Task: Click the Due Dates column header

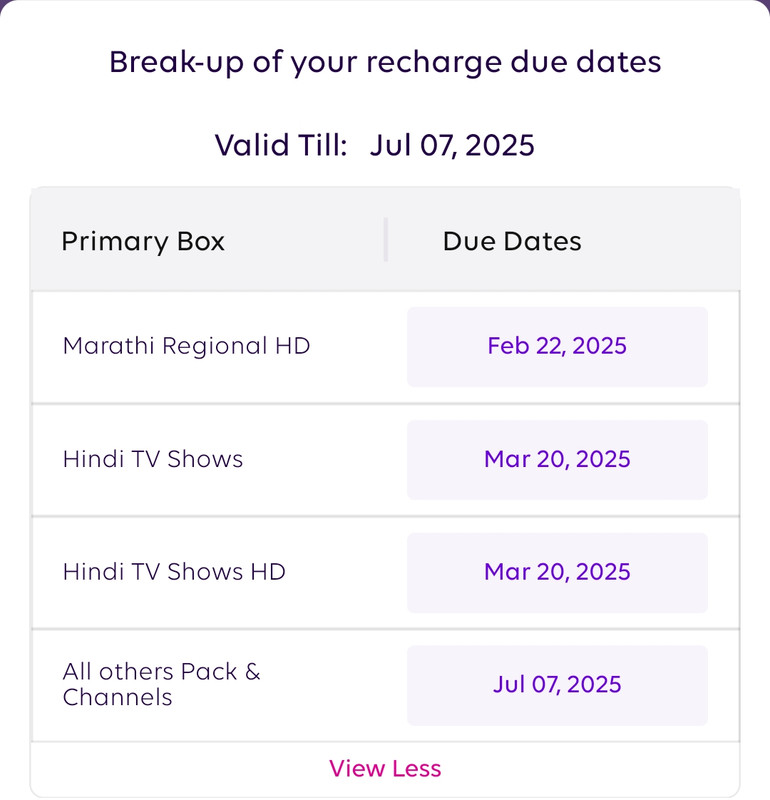Action: (x=512, y=241)
